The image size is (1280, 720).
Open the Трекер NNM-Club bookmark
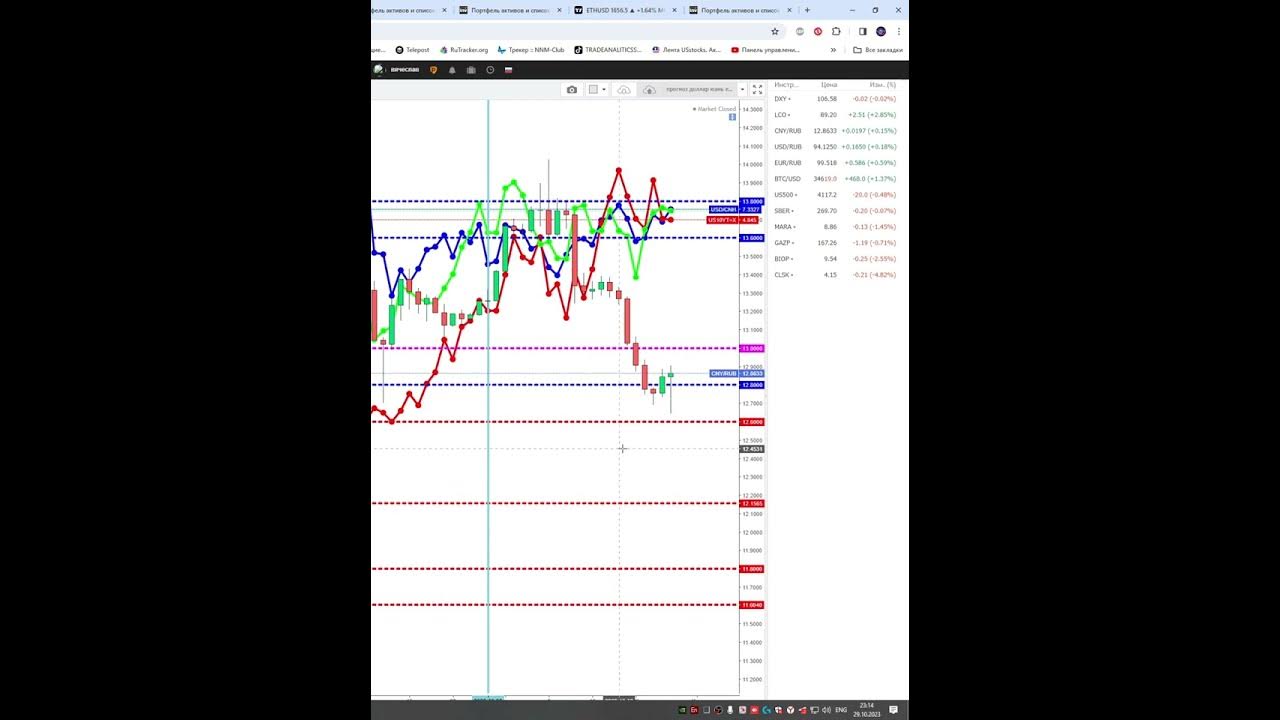[x=531, y=49]
